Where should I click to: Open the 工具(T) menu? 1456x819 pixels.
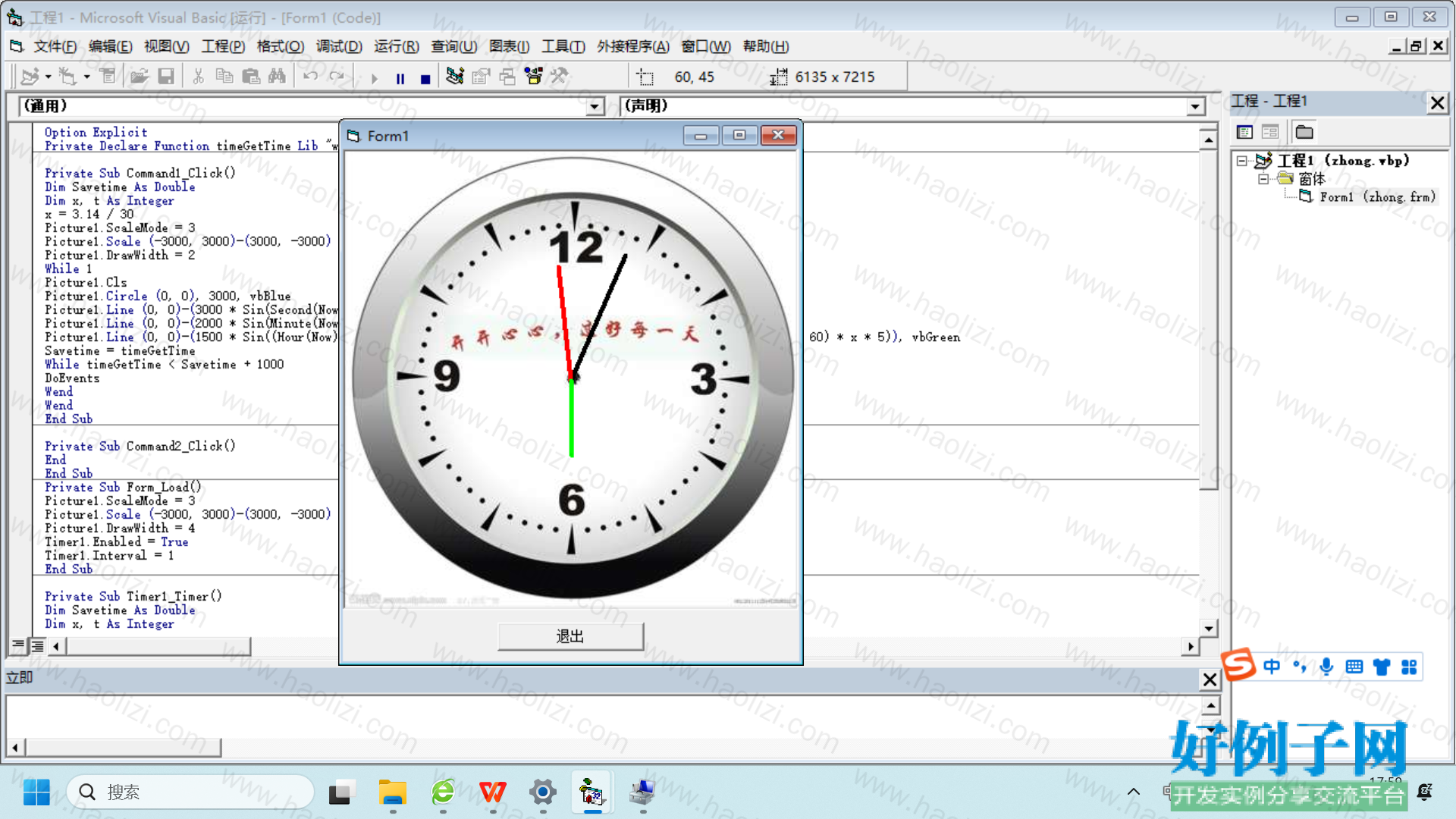click(563, 47)
